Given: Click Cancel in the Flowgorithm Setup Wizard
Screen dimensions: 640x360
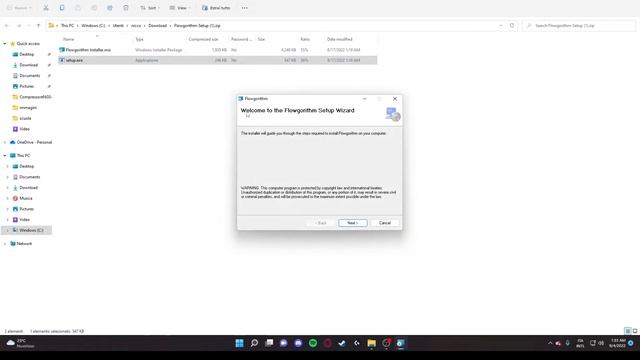Looking at the screenshot, I should 385,223.
